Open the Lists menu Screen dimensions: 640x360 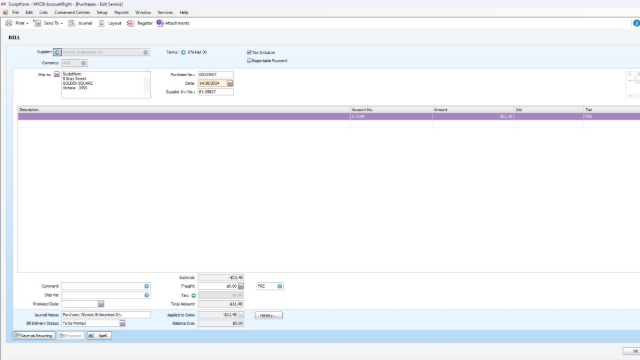pyautogui.click(x=43, y=13)
